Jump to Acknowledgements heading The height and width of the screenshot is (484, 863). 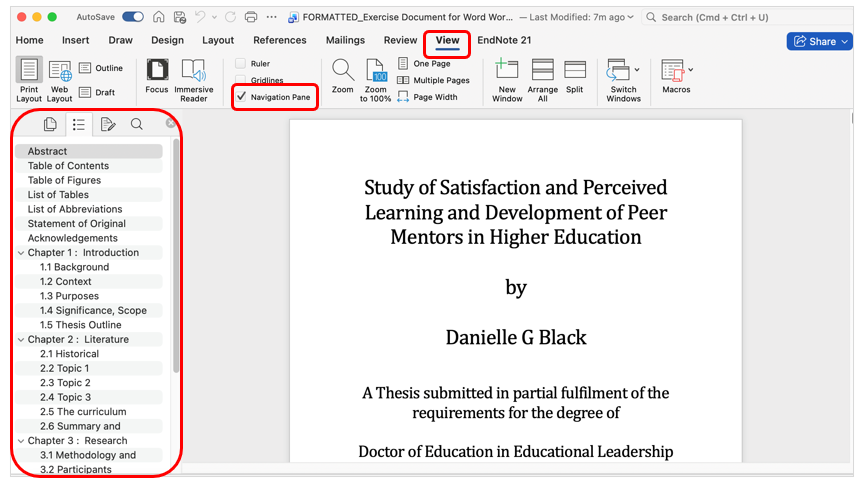89,238
